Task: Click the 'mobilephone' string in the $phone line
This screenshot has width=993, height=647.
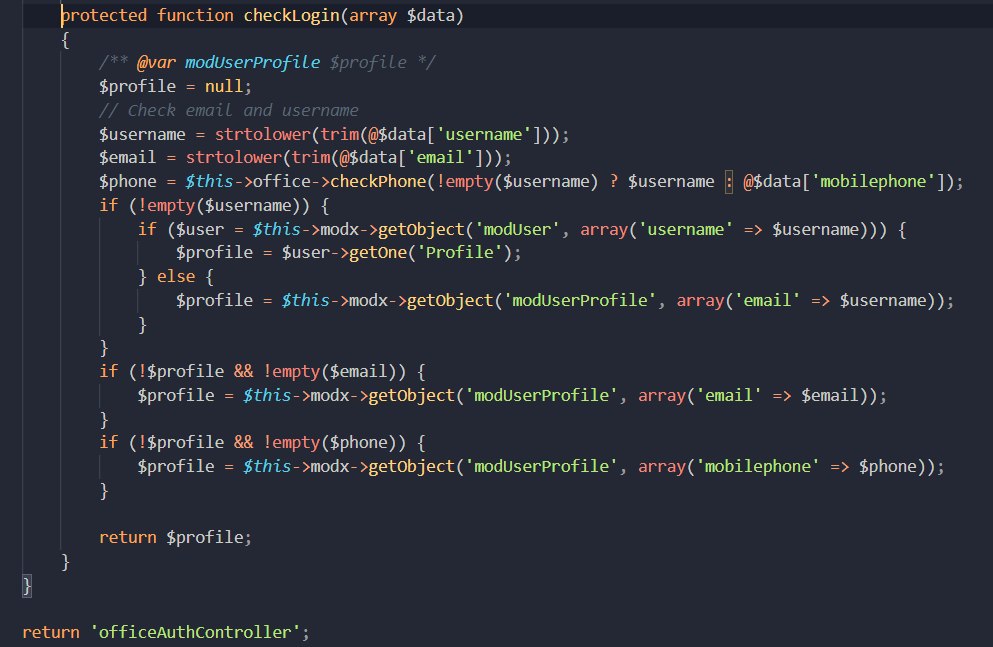Action: pyautogui.click(x=873, y=181)
